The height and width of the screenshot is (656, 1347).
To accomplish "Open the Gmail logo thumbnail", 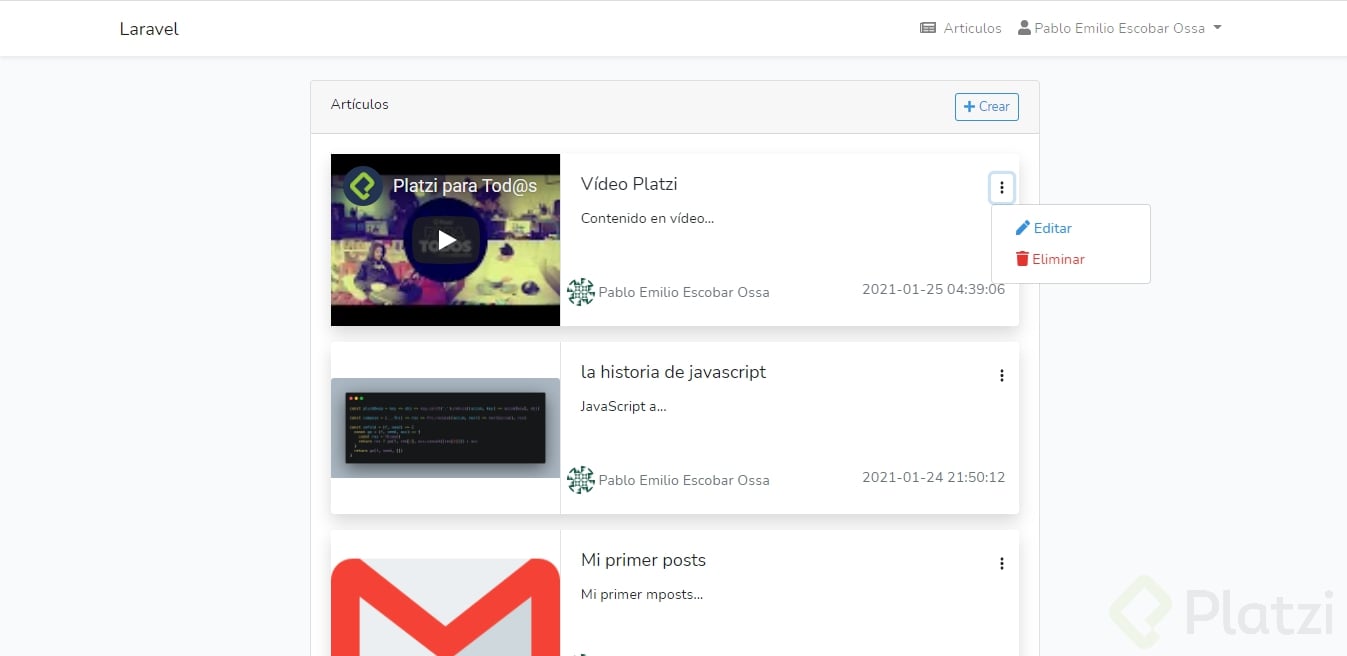I will [445, 607].
